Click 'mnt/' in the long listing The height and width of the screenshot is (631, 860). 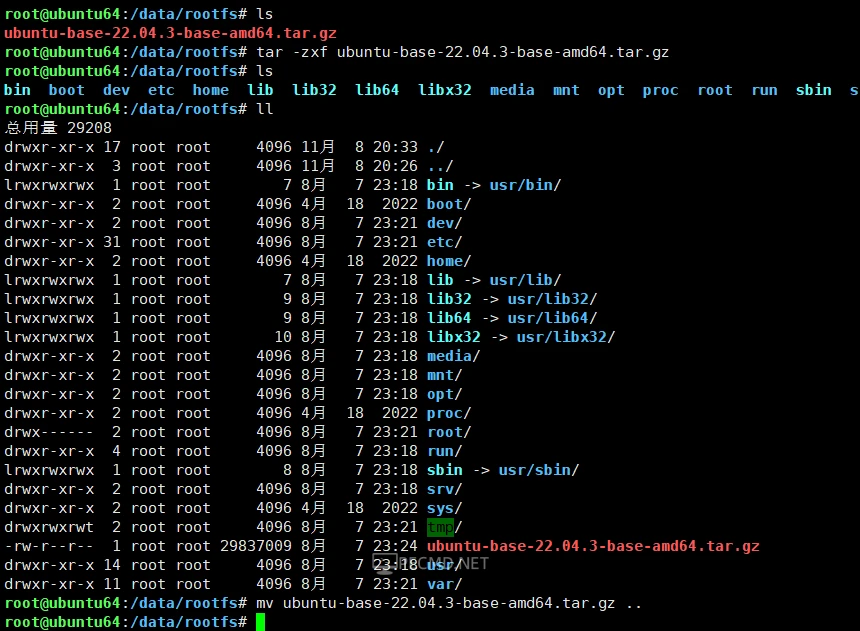pos(445,375)
